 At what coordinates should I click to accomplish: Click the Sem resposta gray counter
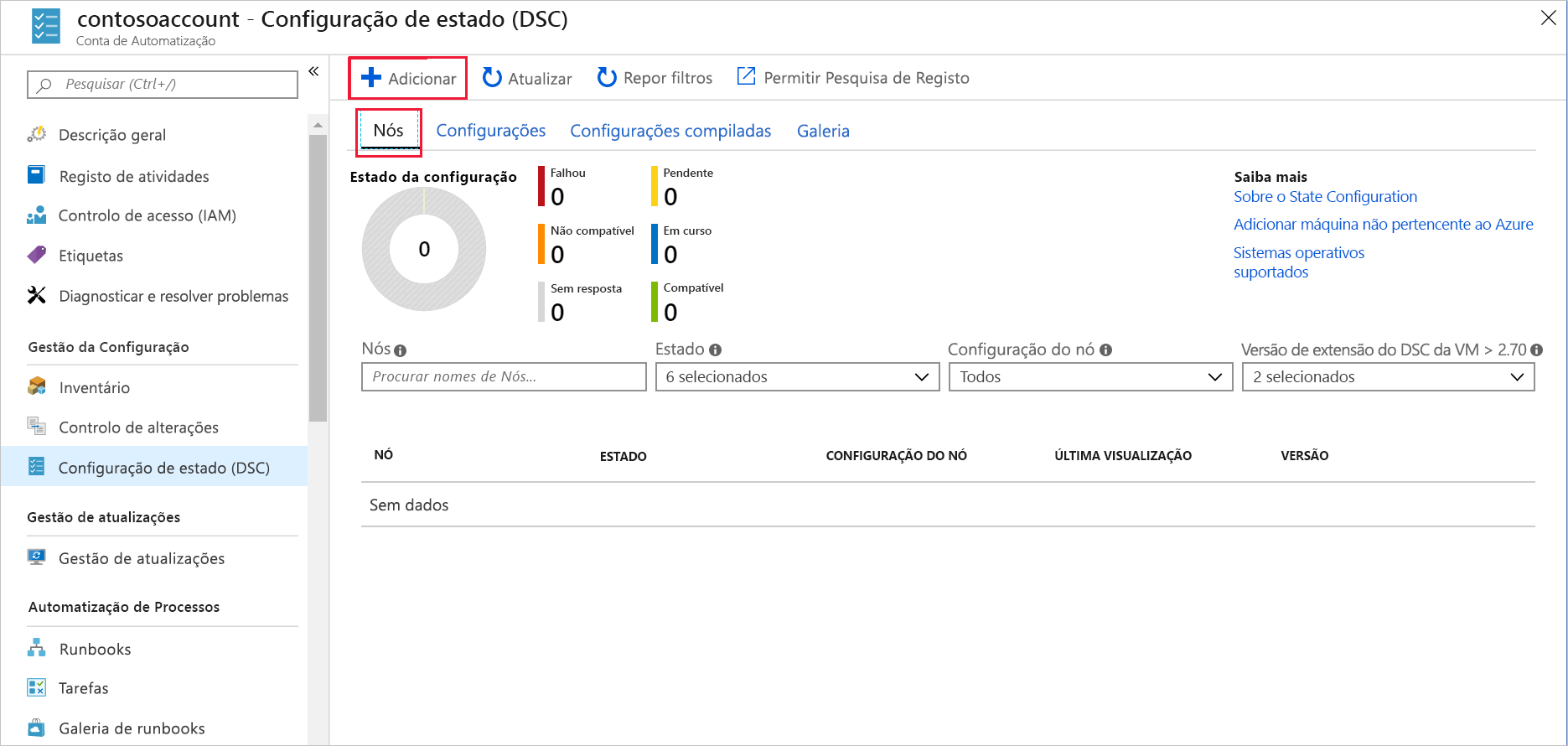pos(580,303)
